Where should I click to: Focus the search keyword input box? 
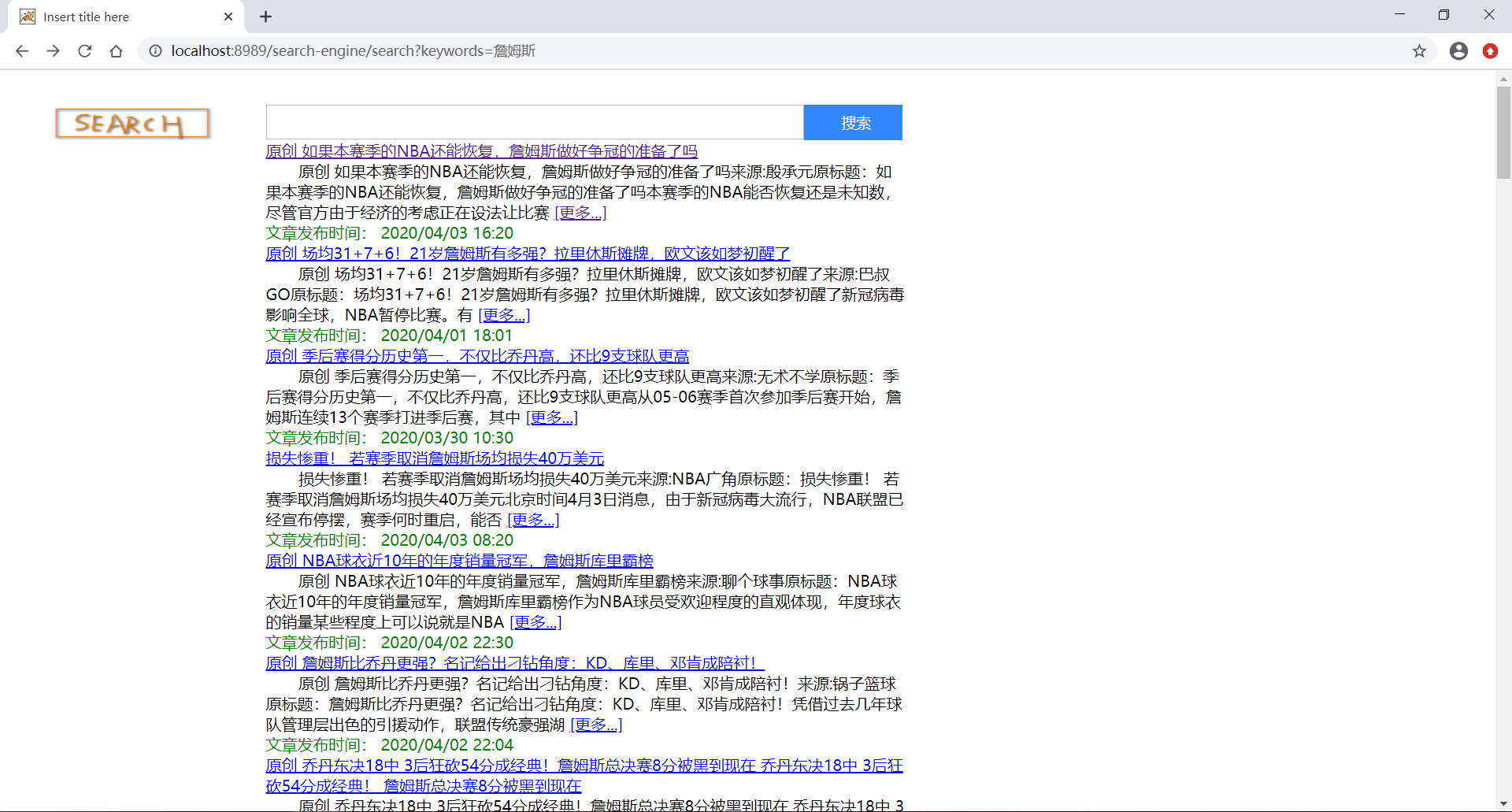(x=535, y=122)
